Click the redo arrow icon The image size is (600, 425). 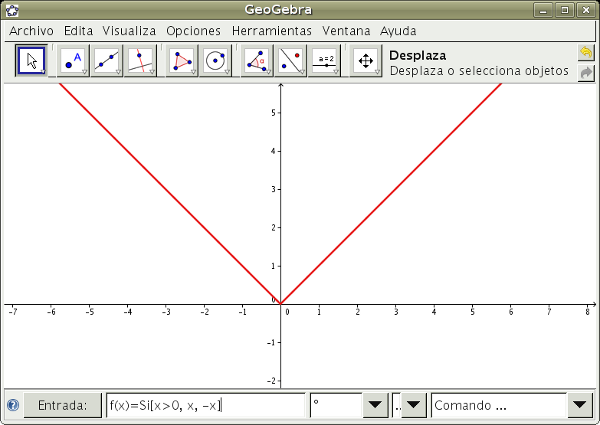586,72
